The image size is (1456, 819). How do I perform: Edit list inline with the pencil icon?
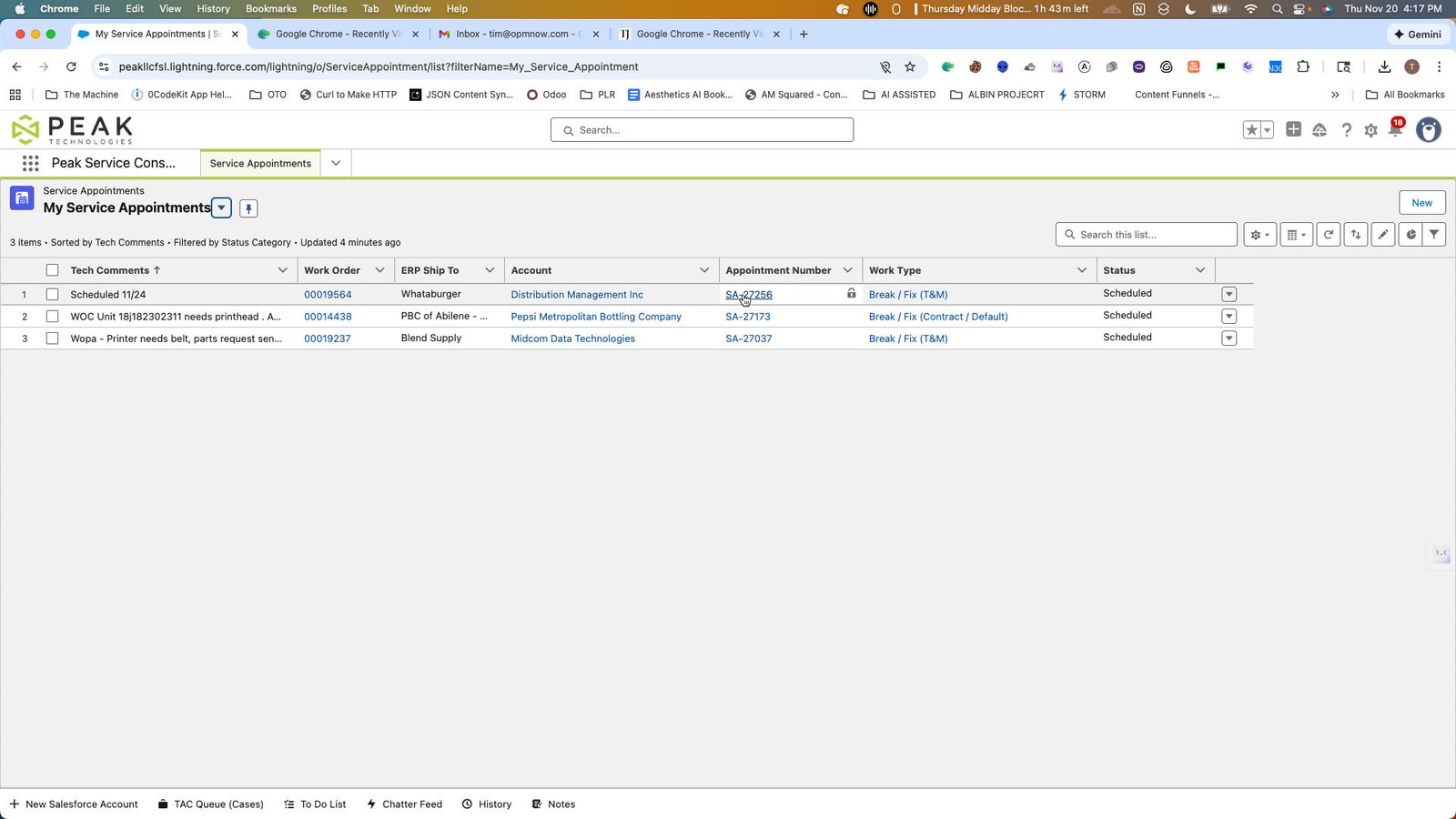point(1383,235)
